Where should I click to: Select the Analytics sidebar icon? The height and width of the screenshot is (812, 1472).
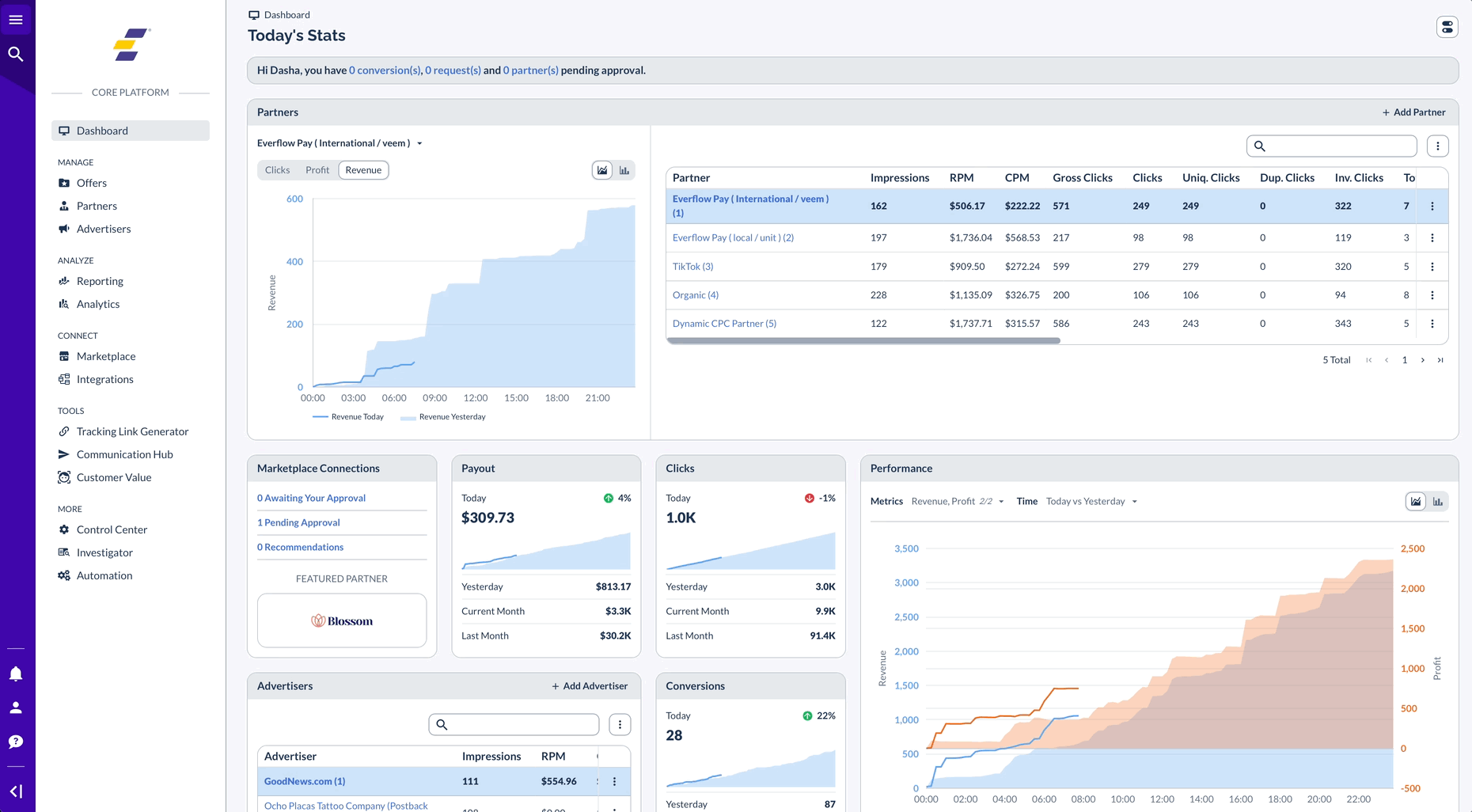(x=64, y=304)
